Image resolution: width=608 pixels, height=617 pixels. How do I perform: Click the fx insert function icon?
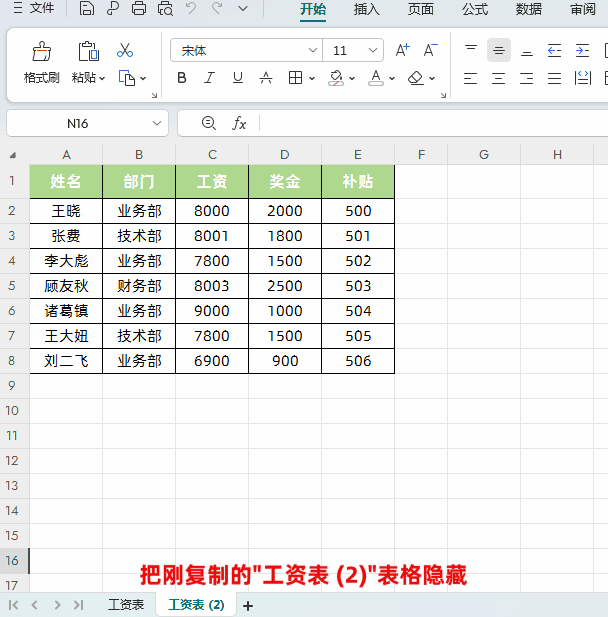point(239,123)
